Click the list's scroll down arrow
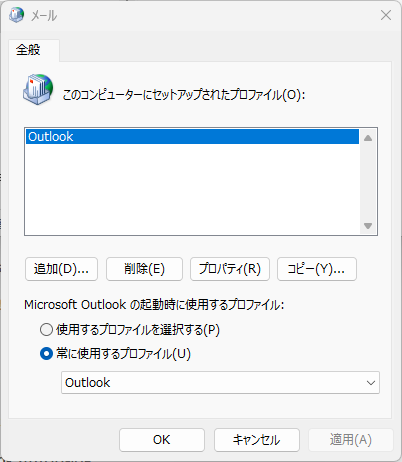Viewport: 402px width, 462px height. (368, 226)
